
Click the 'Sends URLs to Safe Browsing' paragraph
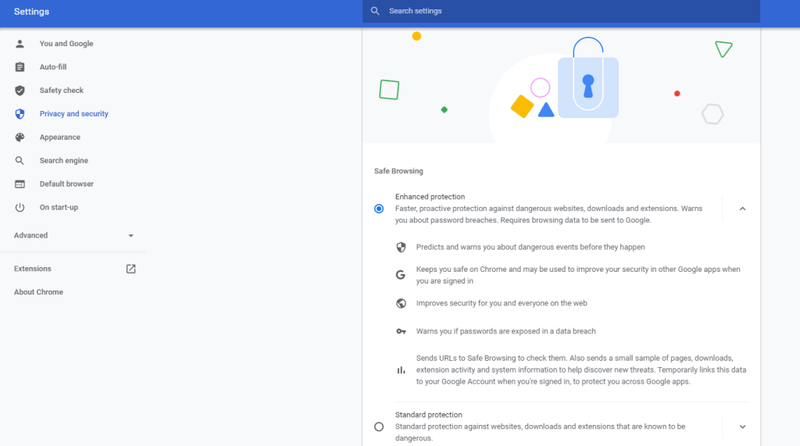click(581, 370)
